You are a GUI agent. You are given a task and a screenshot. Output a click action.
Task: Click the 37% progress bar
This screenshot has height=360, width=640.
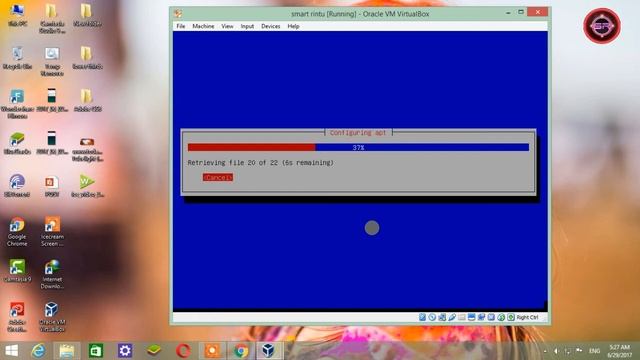click(358, 147)
